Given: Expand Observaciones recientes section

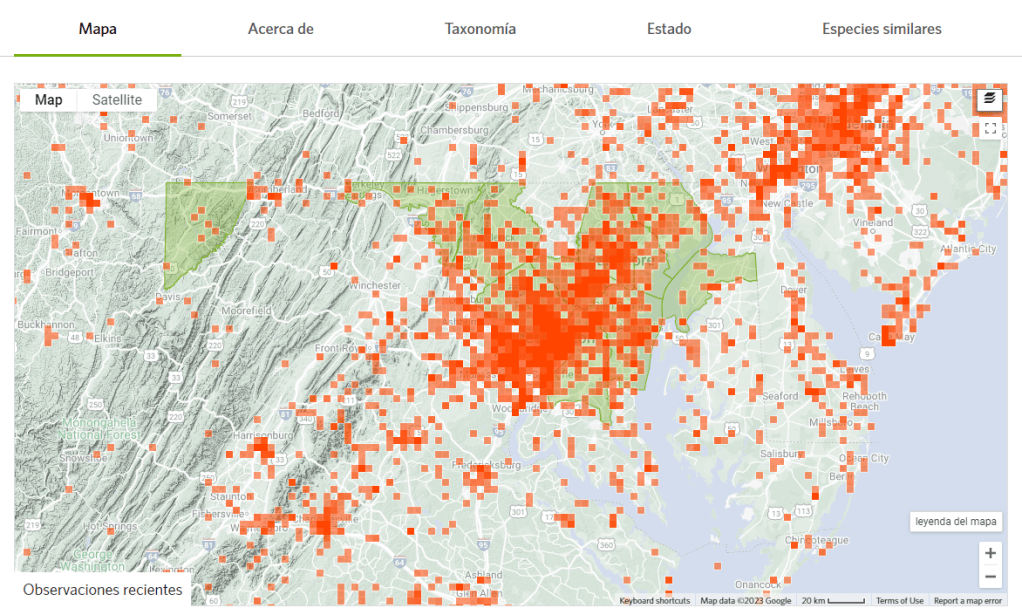Looking at the screenshot, I should 102,590.
